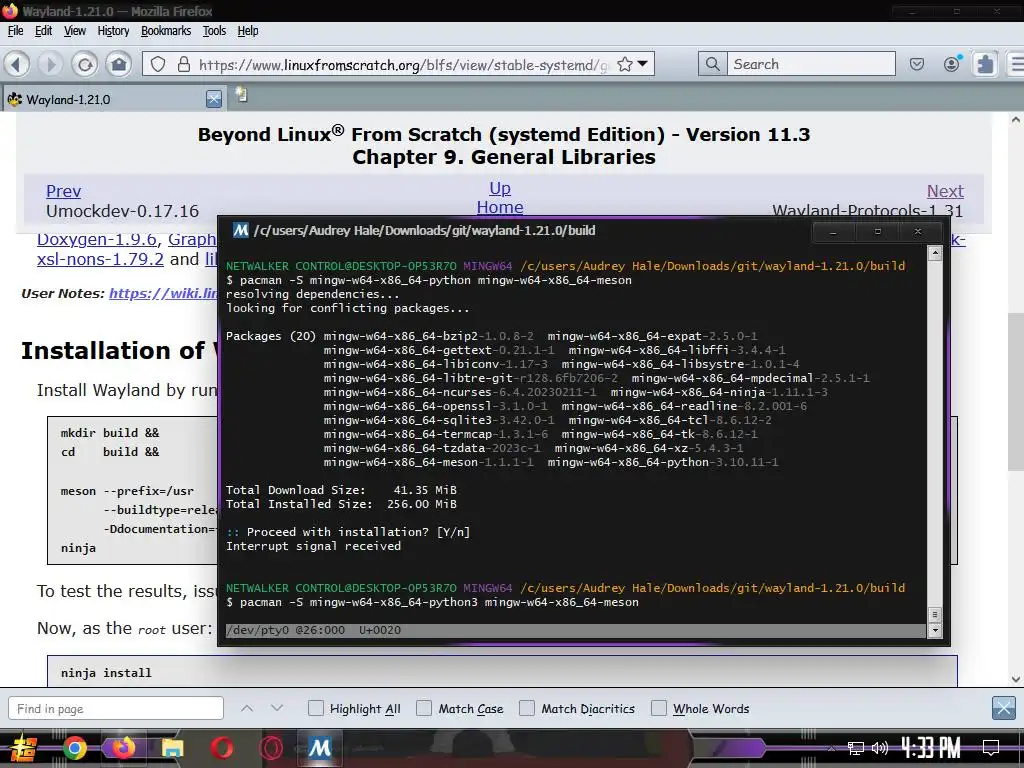The height and width of the screenshot is (768, 1024).
Task: Open the Extensions puzzle-piece button
Action: 985,64
